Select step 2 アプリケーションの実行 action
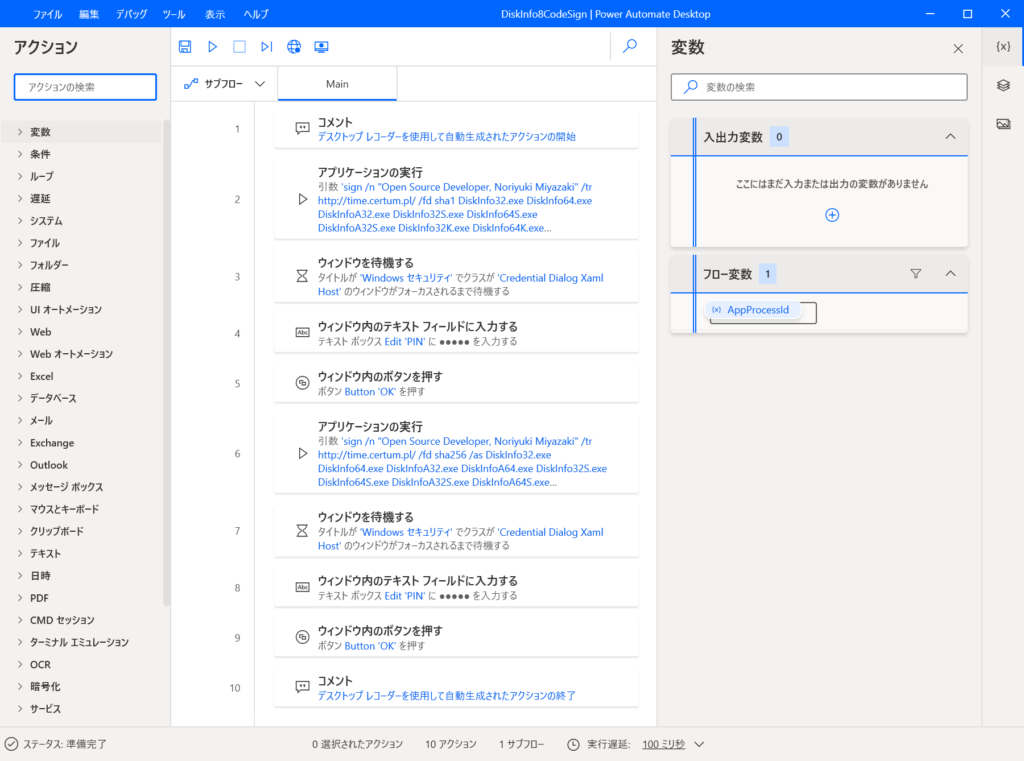 456,199
